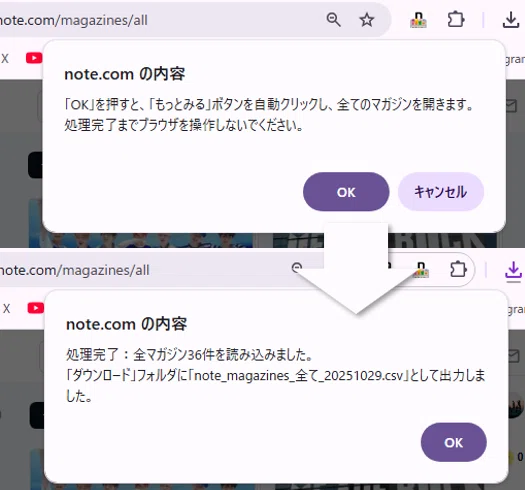Click text '処理完了：全マガジン36件を読み込みました。'

coord(190,354)
